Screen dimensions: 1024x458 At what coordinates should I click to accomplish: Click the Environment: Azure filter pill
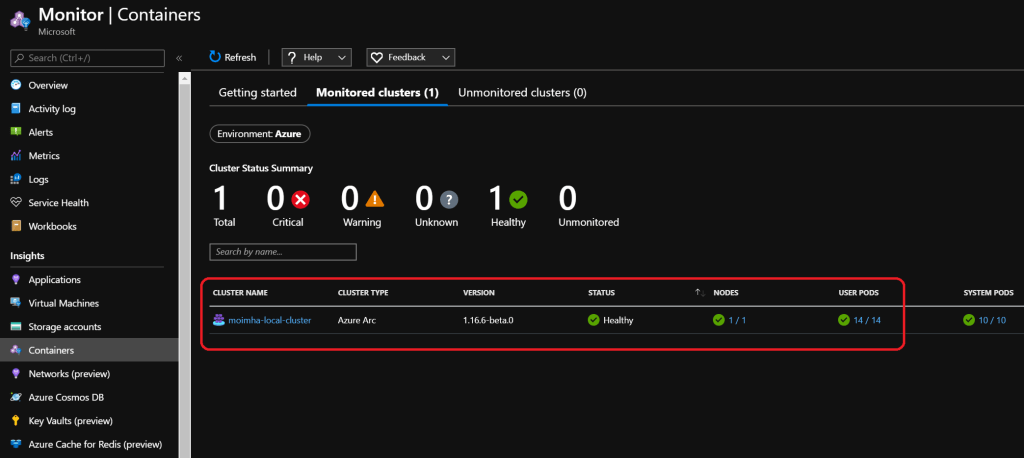(260, 133)
